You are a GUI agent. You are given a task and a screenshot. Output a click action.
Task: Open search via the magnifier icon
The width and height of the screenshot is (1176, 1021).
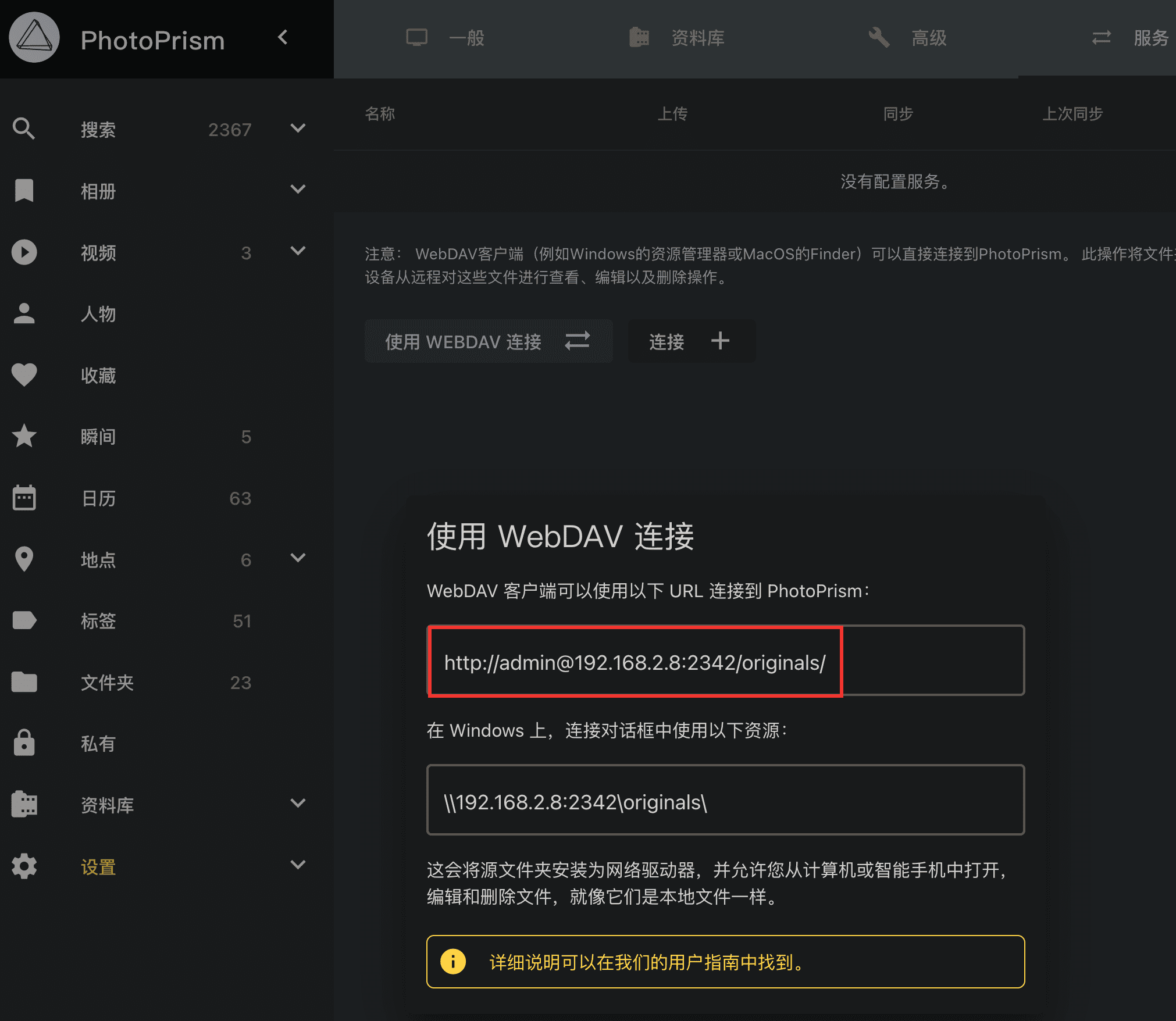coord(24,128)
